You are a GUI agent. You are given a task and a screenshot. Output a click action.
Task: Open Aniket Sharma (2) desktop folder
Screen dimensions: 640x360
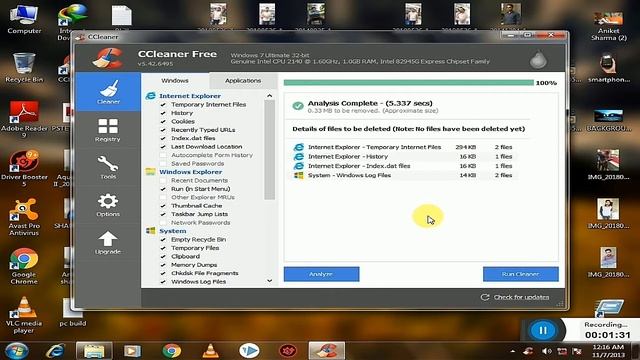click(609, 26)
